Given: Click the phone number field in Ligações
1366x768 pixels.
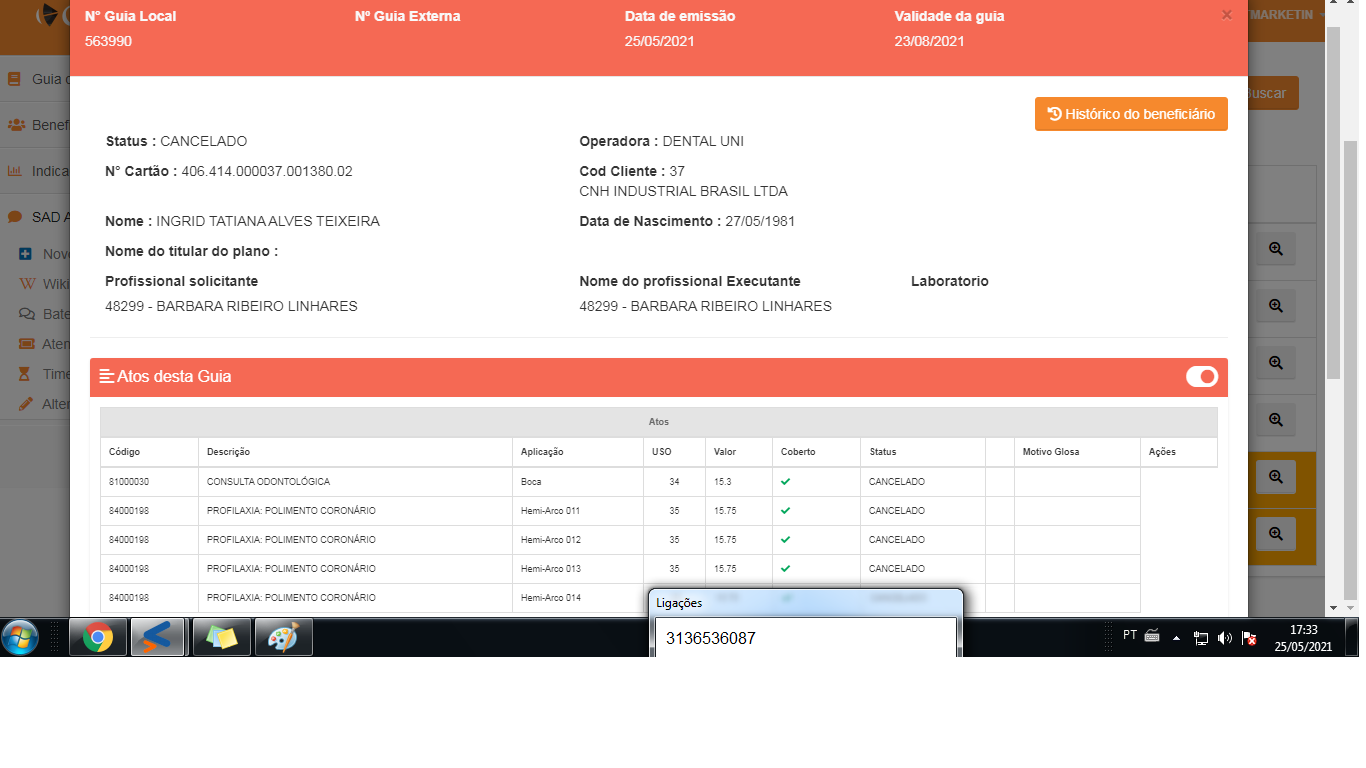Looking at the screenshot, I should [x=805, y=638].
